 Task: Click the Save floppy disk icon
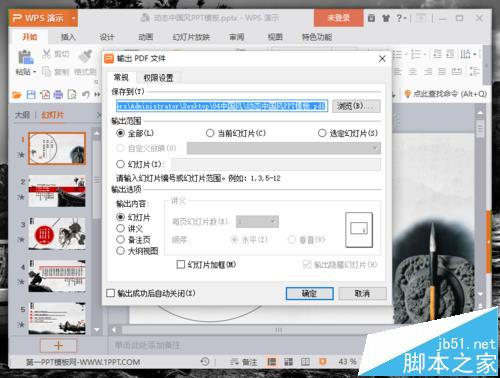tap(31, 95)
